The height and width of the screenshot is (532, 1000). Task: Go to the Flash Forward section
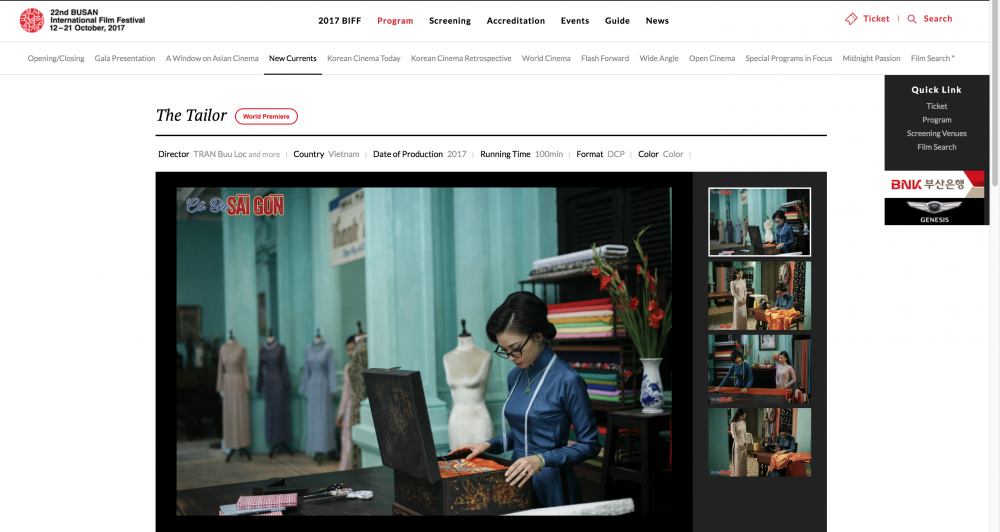click(605, 59)
